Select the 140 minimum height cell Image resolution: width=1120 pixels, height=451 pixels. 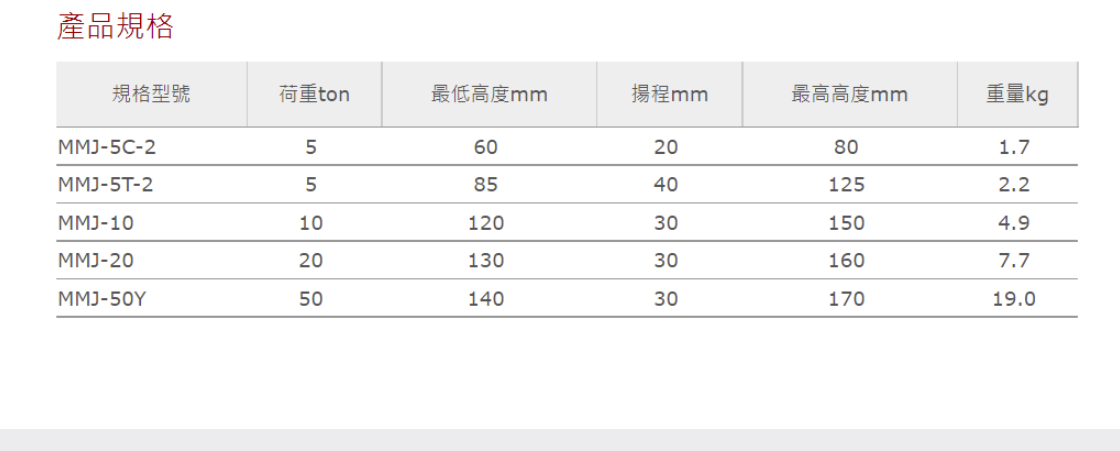click(x=486, y=299)
